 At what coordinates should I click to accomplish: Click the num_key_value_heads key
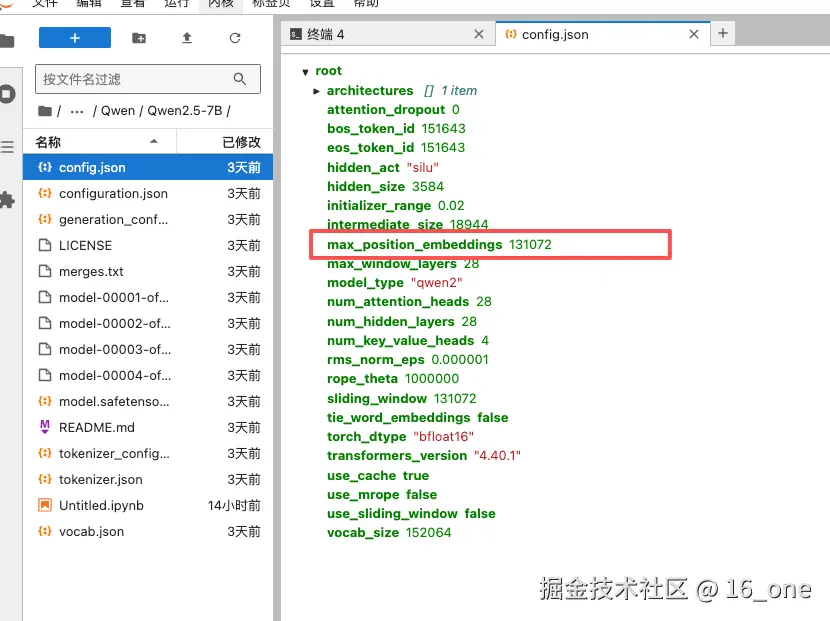[x=400, y=340]
